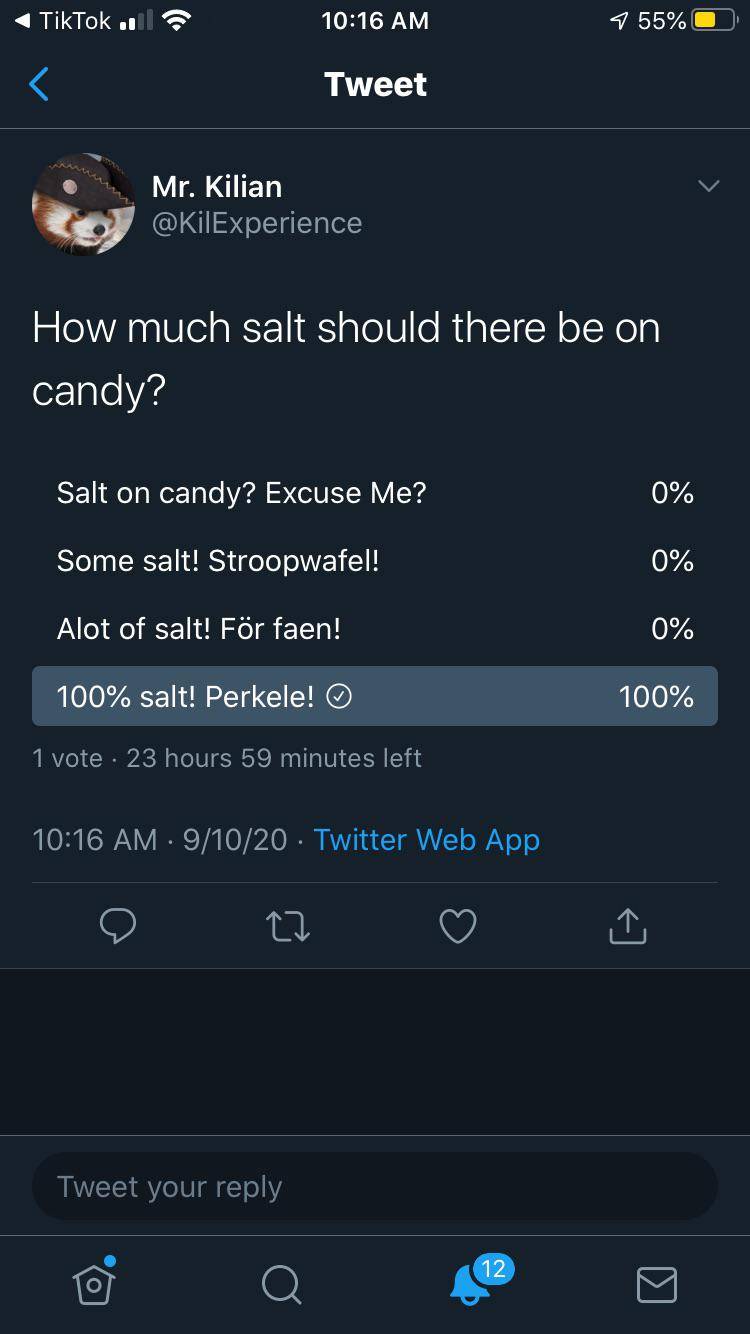The image size is (750, 1334).
Task: Open the Twitter Web App link
Action: (427, 840)
